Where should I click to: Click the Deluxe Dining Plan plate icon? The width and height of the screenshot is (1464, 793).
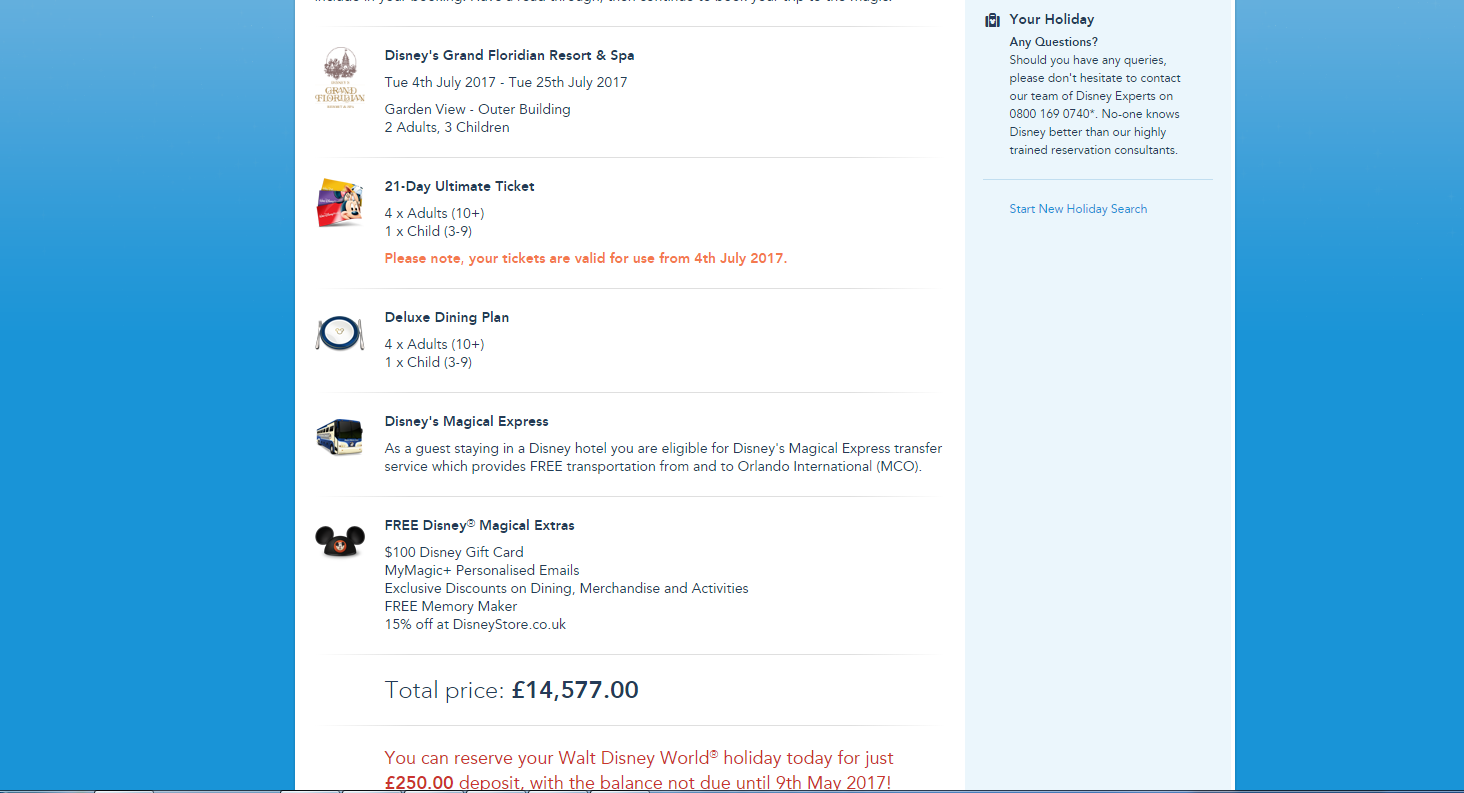[340, 333]
